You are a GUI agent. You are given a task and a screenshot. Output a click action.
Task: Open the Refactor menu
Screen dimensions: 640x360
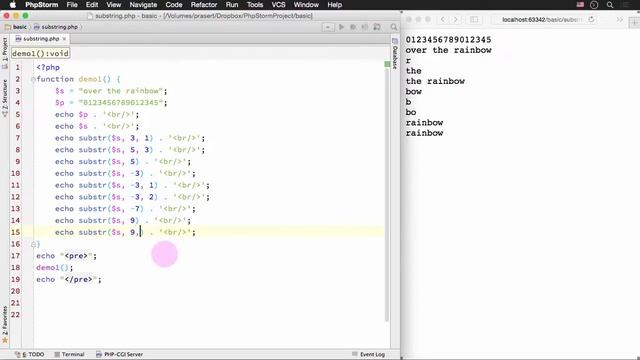[204, 5]
